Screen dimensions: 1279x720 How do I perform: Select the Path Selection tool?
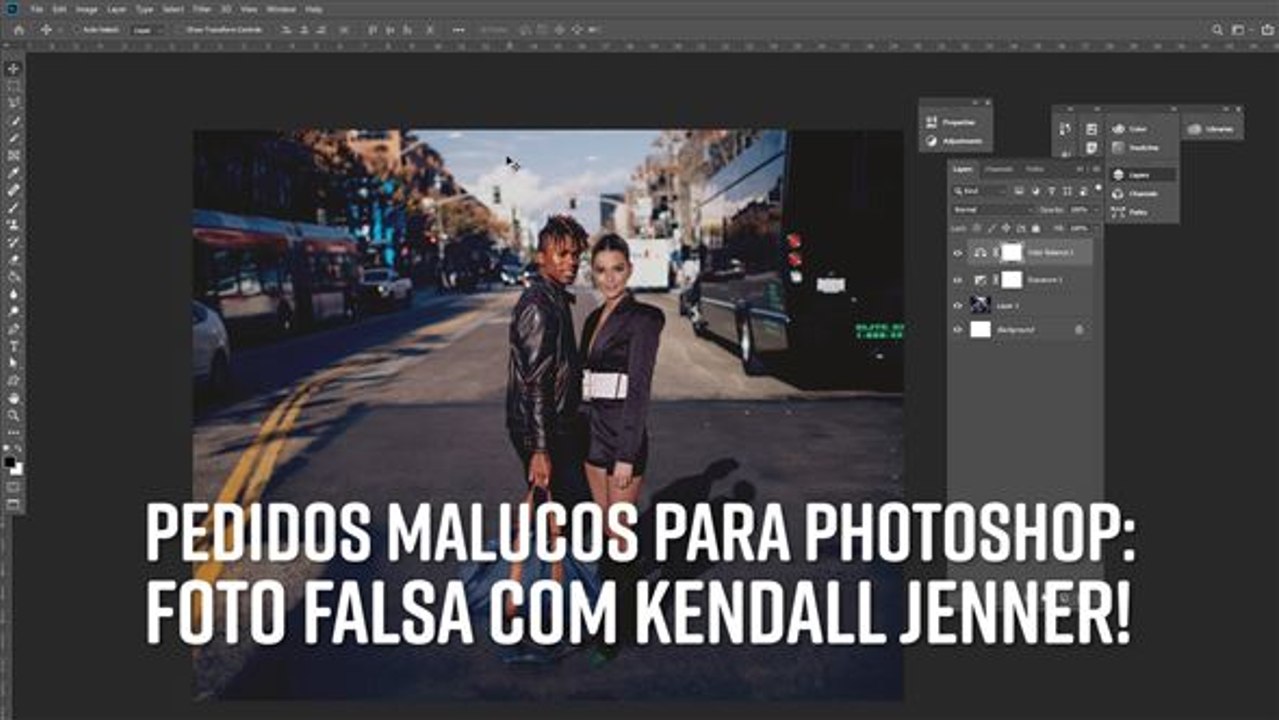point(14,362)
